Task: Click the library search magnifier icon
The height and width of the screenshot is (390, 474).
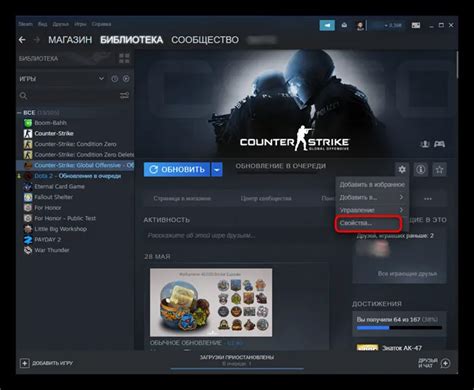Action: [x=23, y=96]
